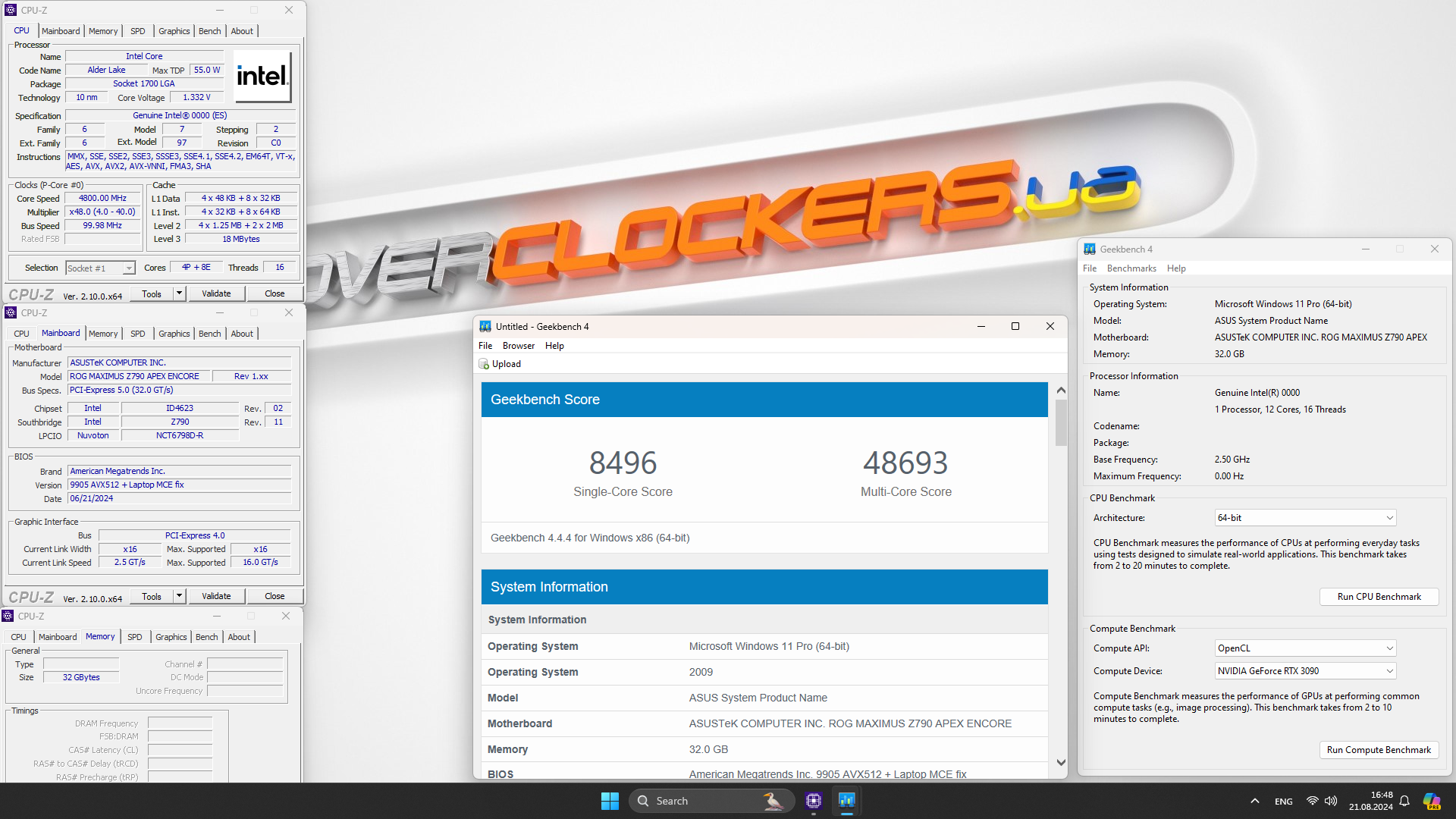
Task: Click Close button in the CPU tab window
Action: pyautogui.click(x=275, y=293)
